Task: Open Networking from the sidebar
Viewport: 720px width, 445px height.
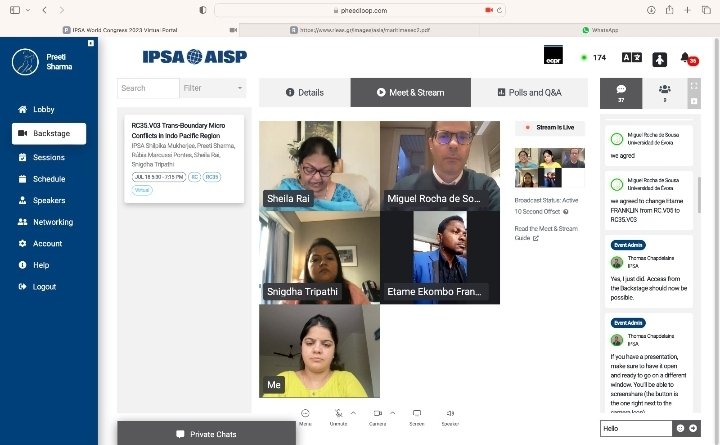Action: (45, 222)
